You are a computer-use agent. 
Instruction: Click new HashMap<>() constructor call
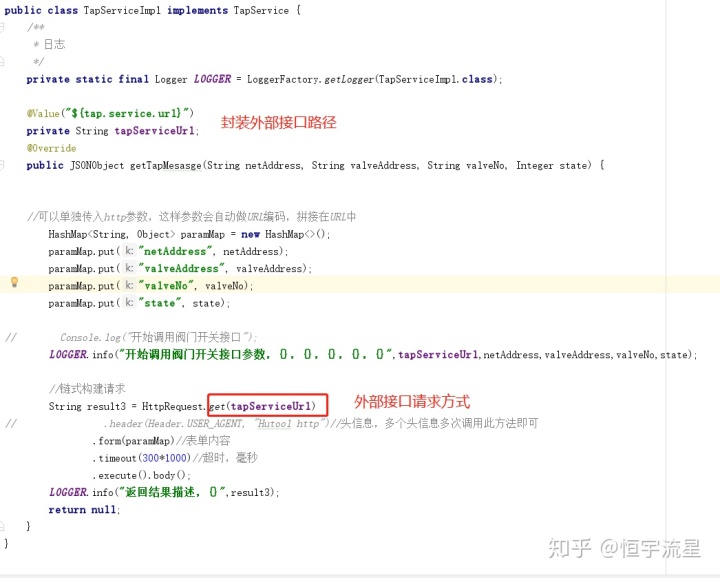pos(284,234)
